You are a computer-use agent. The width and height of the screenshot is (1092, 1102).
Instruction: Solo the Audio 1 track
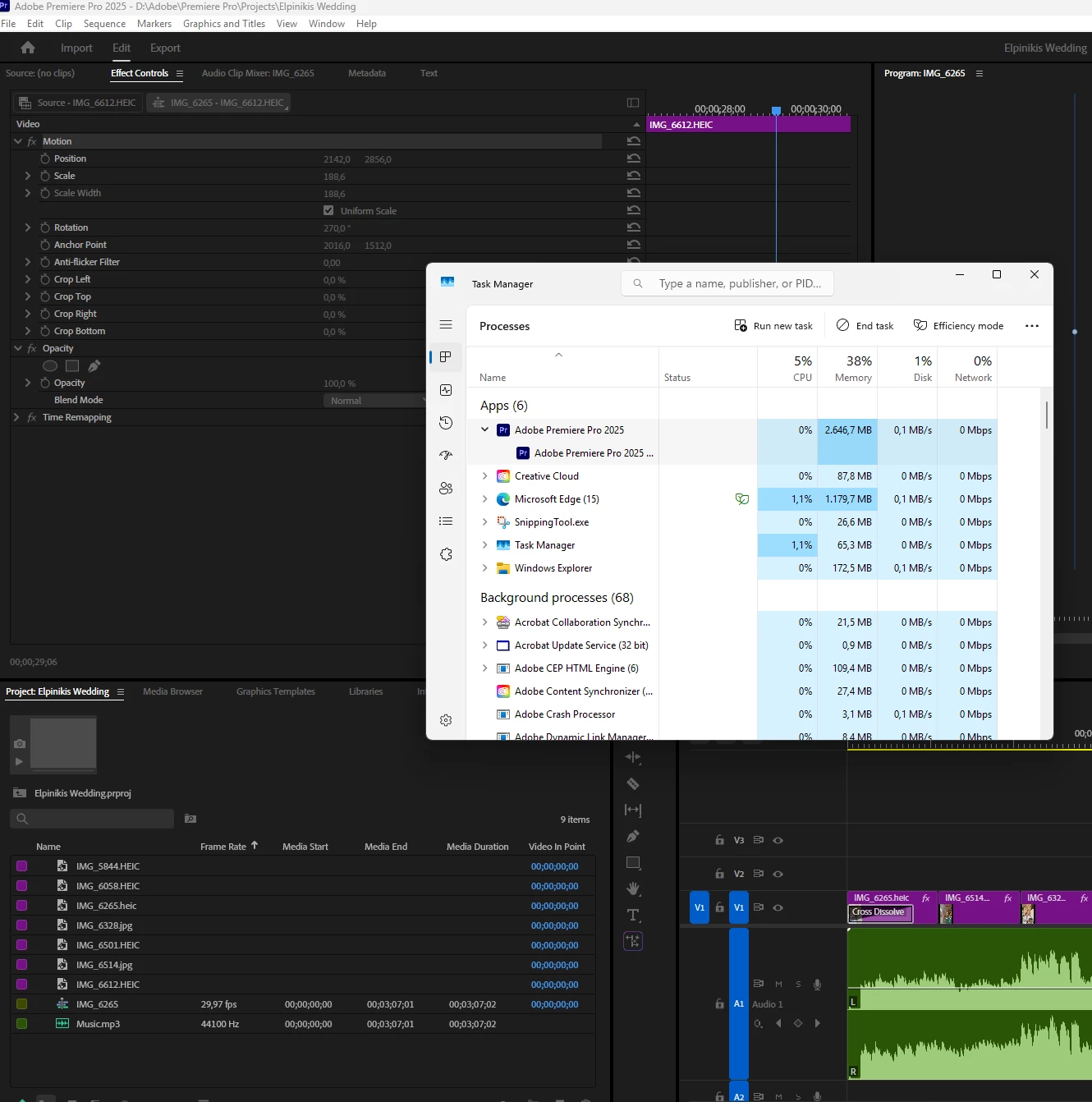point(798,984)
